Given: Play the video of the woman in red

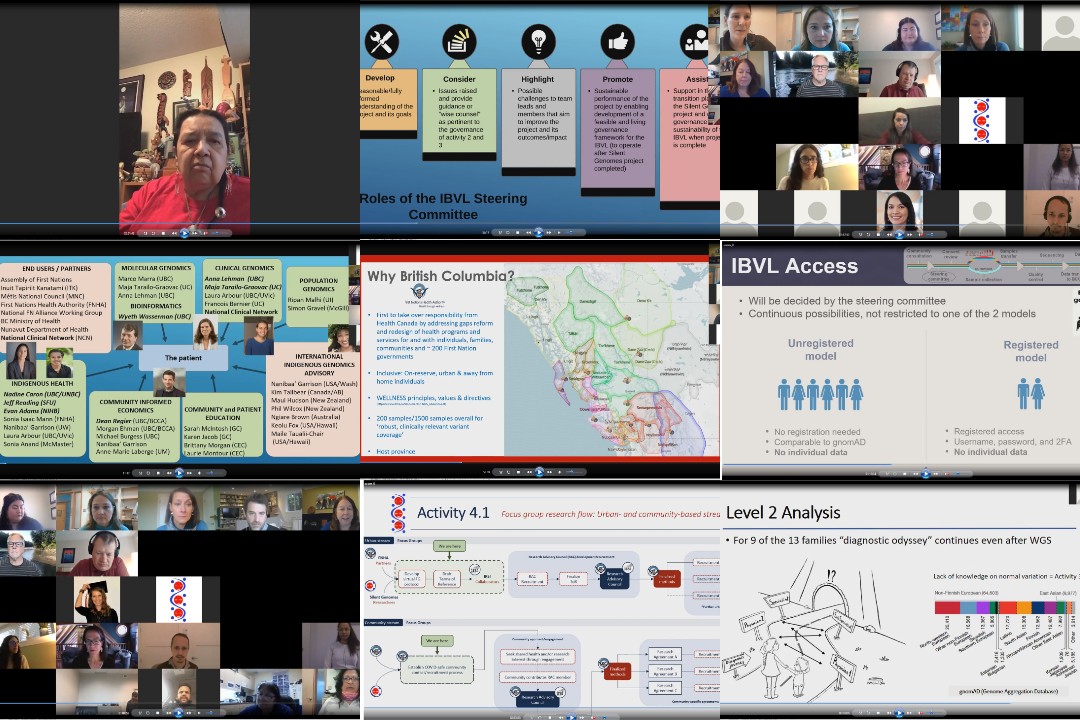Looking at the screenshot, I should pos(184,233).
